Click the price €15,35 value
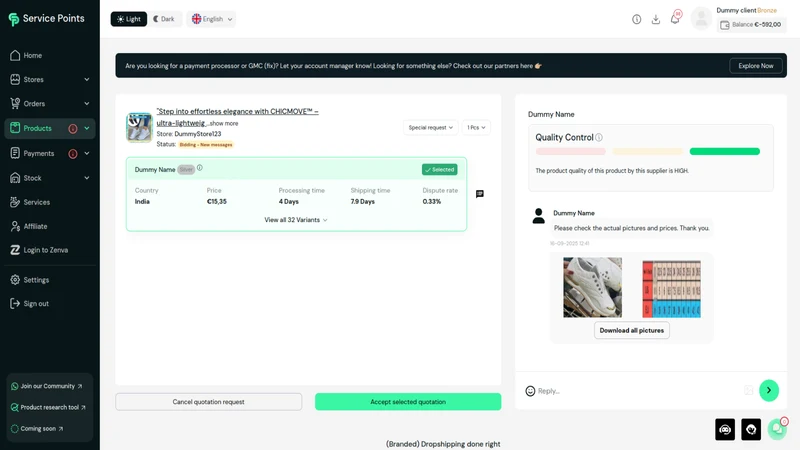The width and height of the screenshot is (800, 450). point(217,202)
